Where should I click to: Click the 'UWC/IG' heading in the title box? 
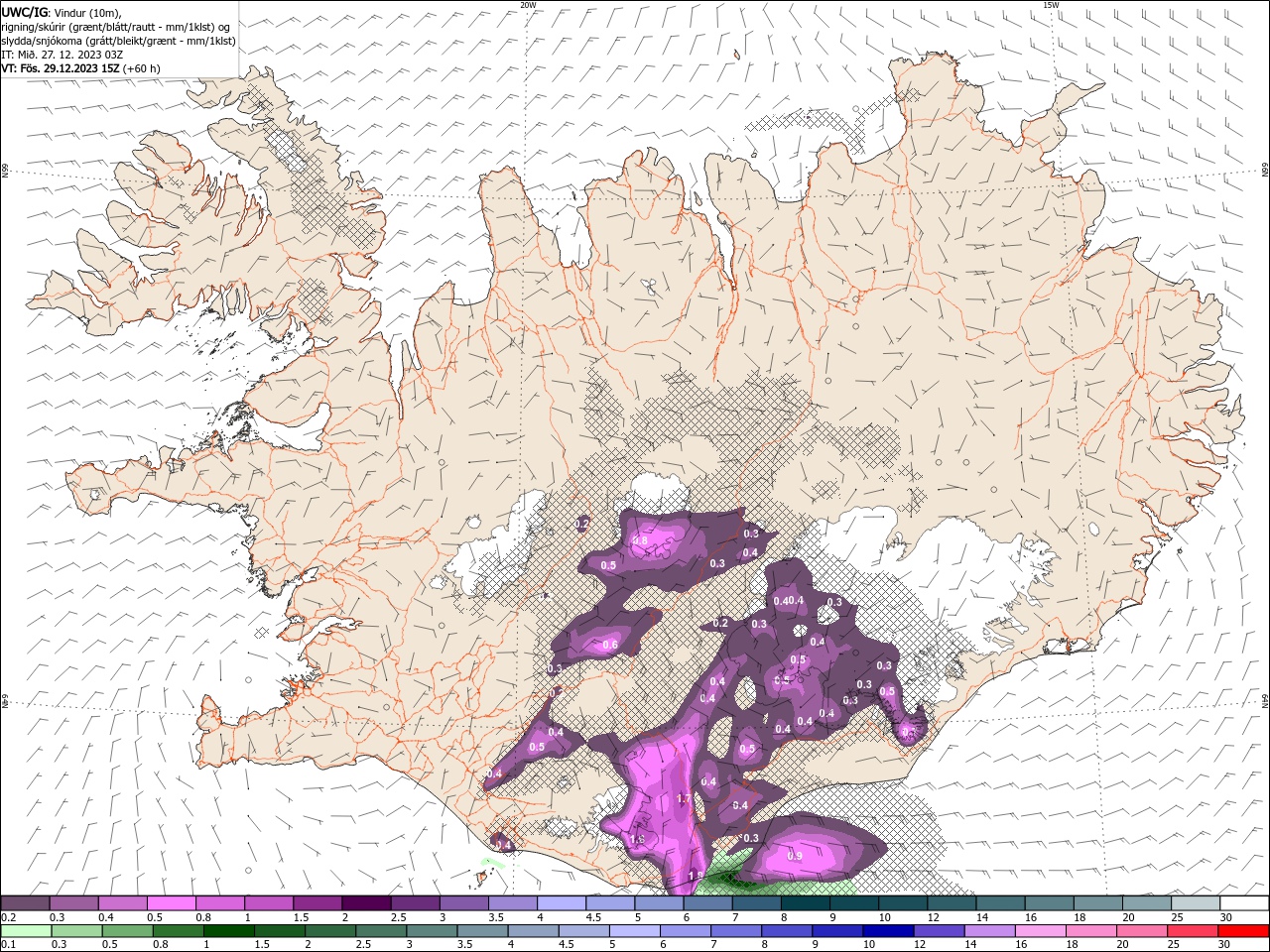25,11
